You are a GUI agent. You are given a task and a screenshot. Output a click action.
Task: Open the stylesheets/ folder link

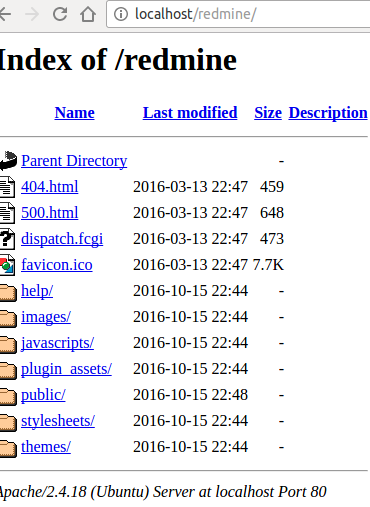point(58,421)
